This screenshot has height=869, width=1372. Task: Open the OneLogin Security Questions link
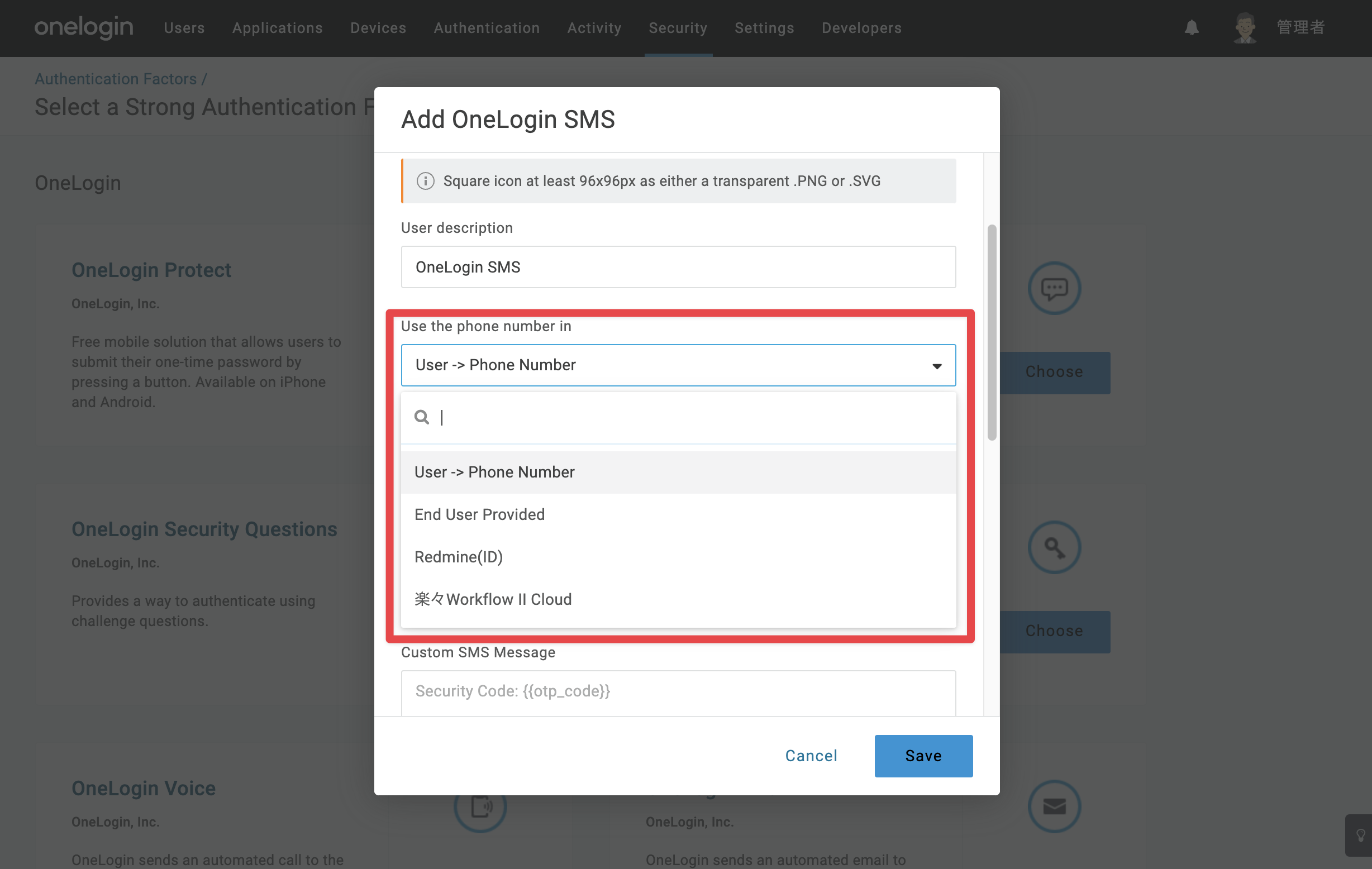coord(204,529)
